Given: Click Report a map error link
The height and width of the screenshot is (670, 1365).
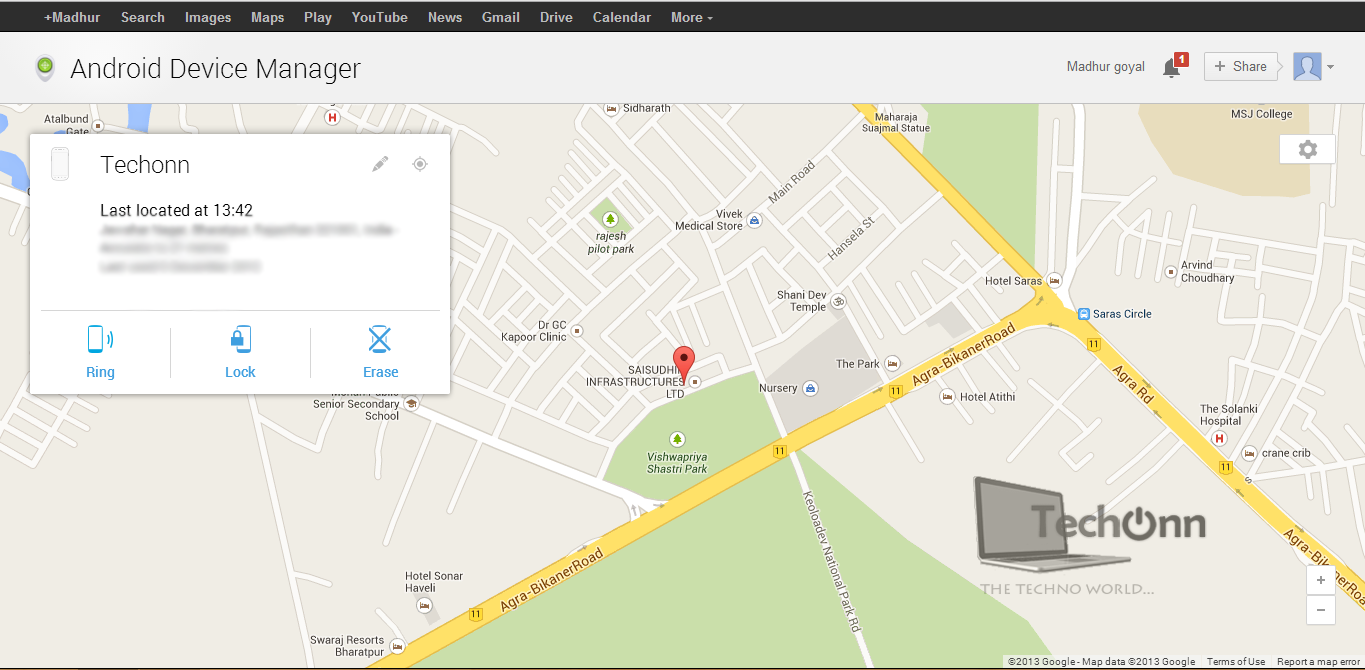Looking at the screenshot, I should click(x=1318, y=662).
